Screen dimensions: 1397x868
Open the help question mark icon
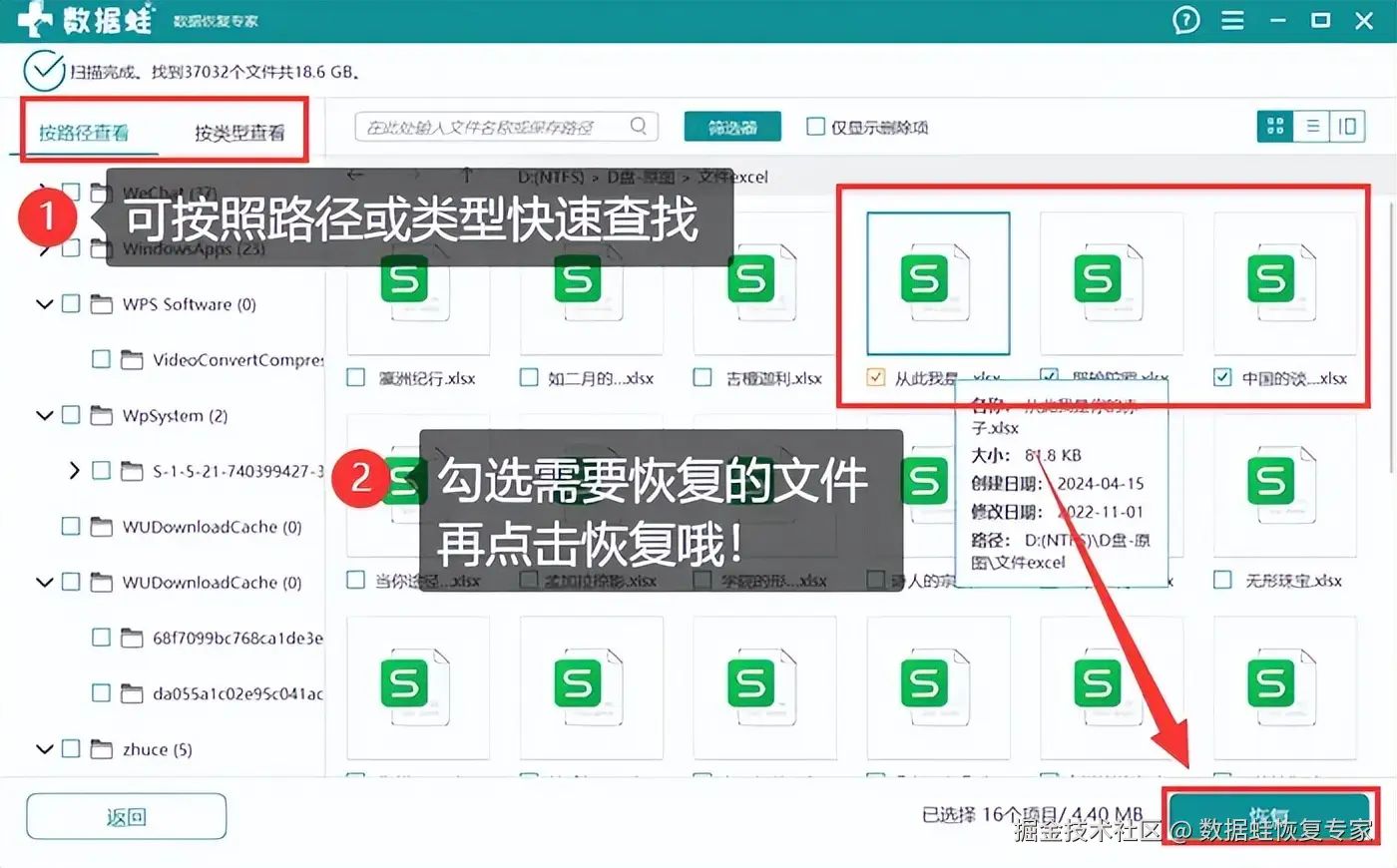coord(1186,20)
